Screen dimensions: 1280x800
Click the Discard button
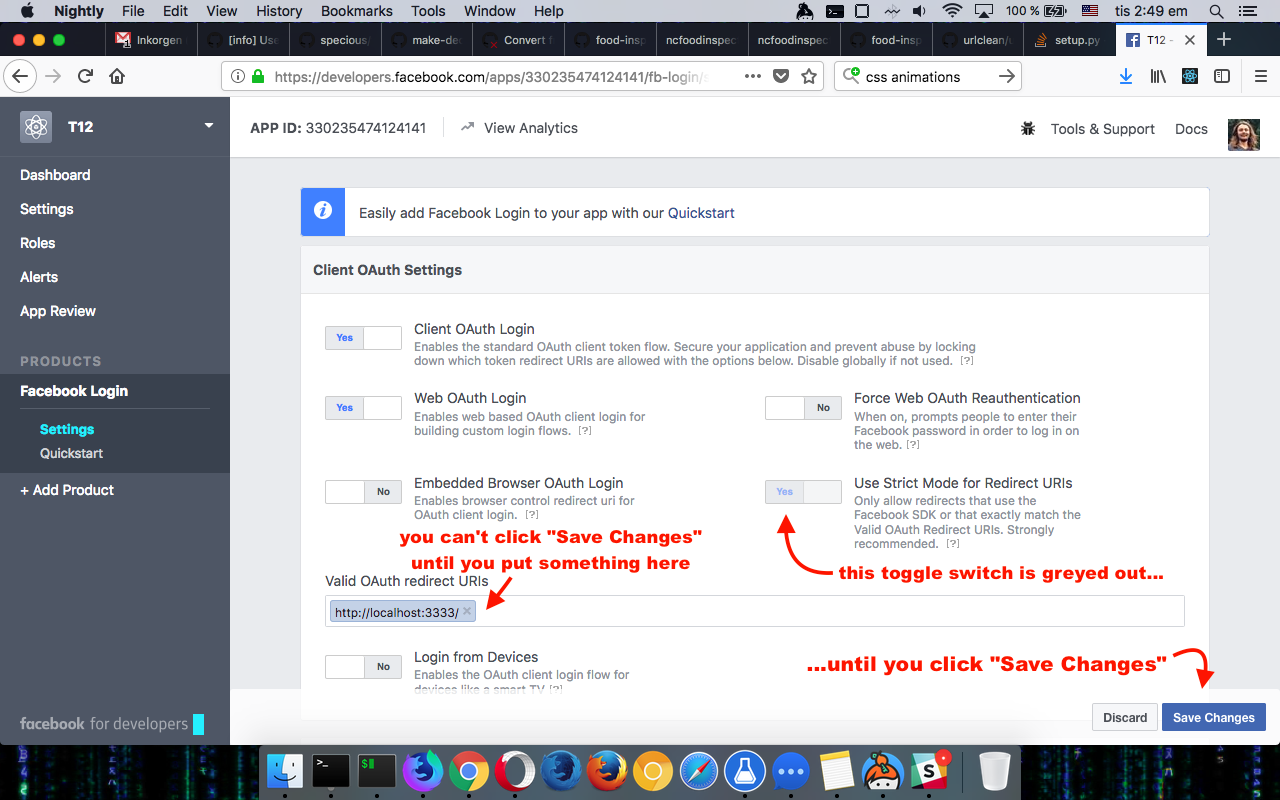(x=1125, y=717)
